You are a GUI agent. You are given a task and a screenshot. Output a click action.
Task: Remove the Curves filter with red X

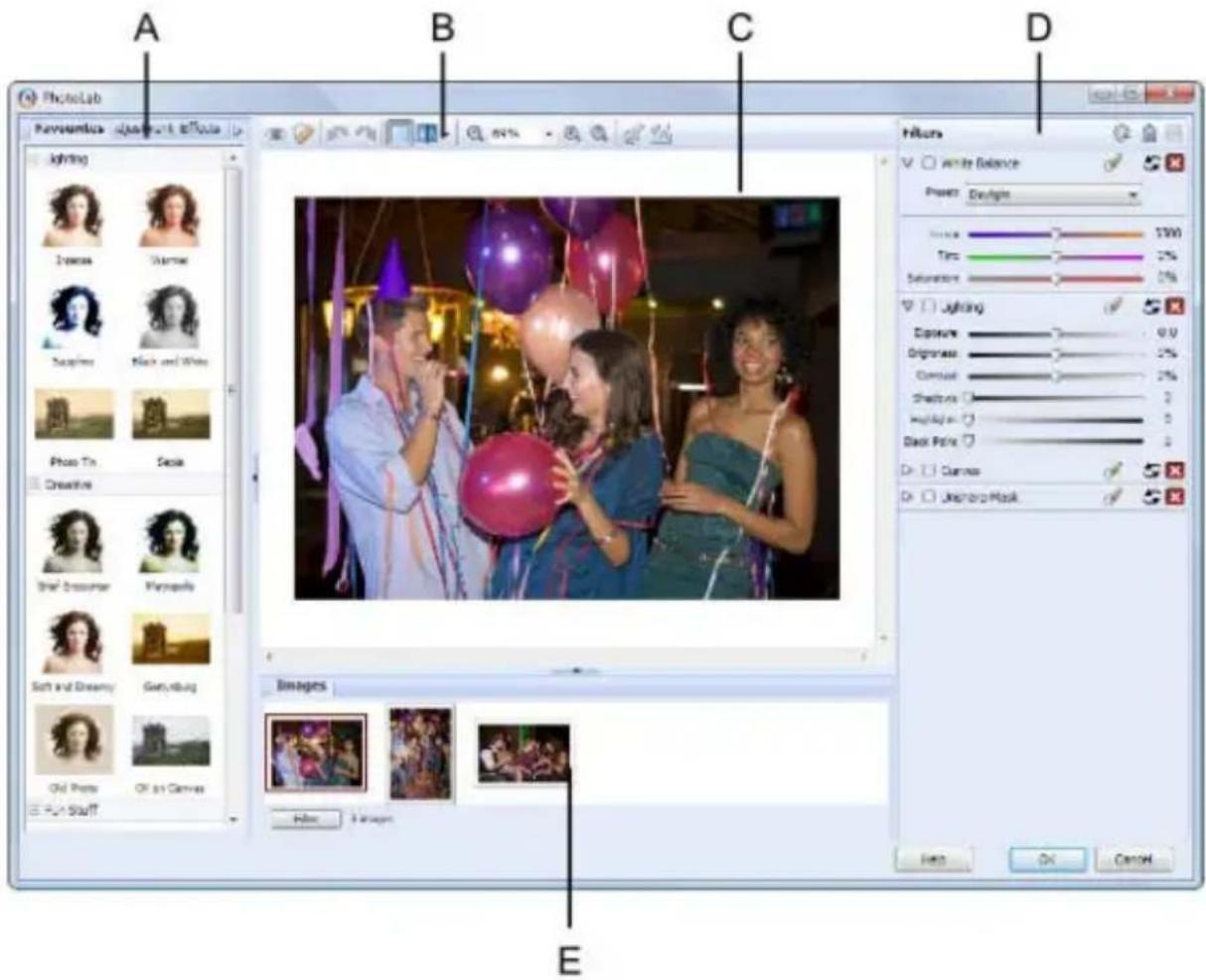coord(1175,471)
